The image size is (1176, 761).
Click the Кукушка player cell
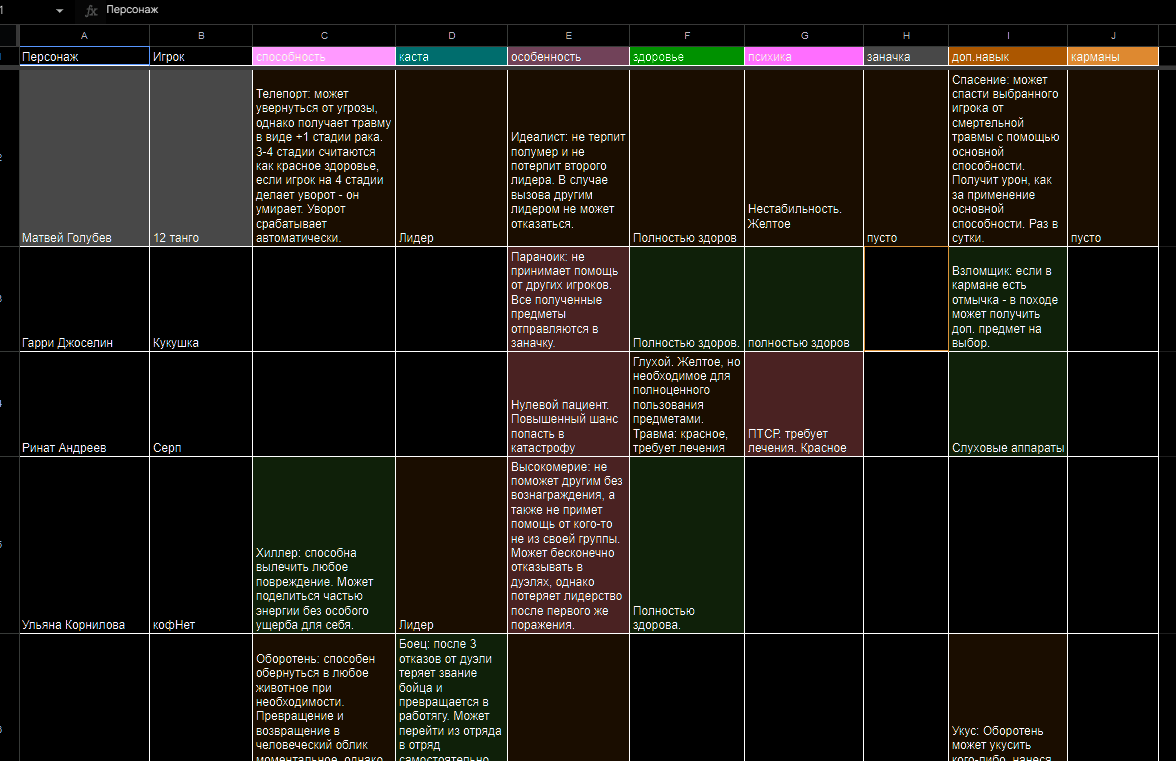point(200,299)
